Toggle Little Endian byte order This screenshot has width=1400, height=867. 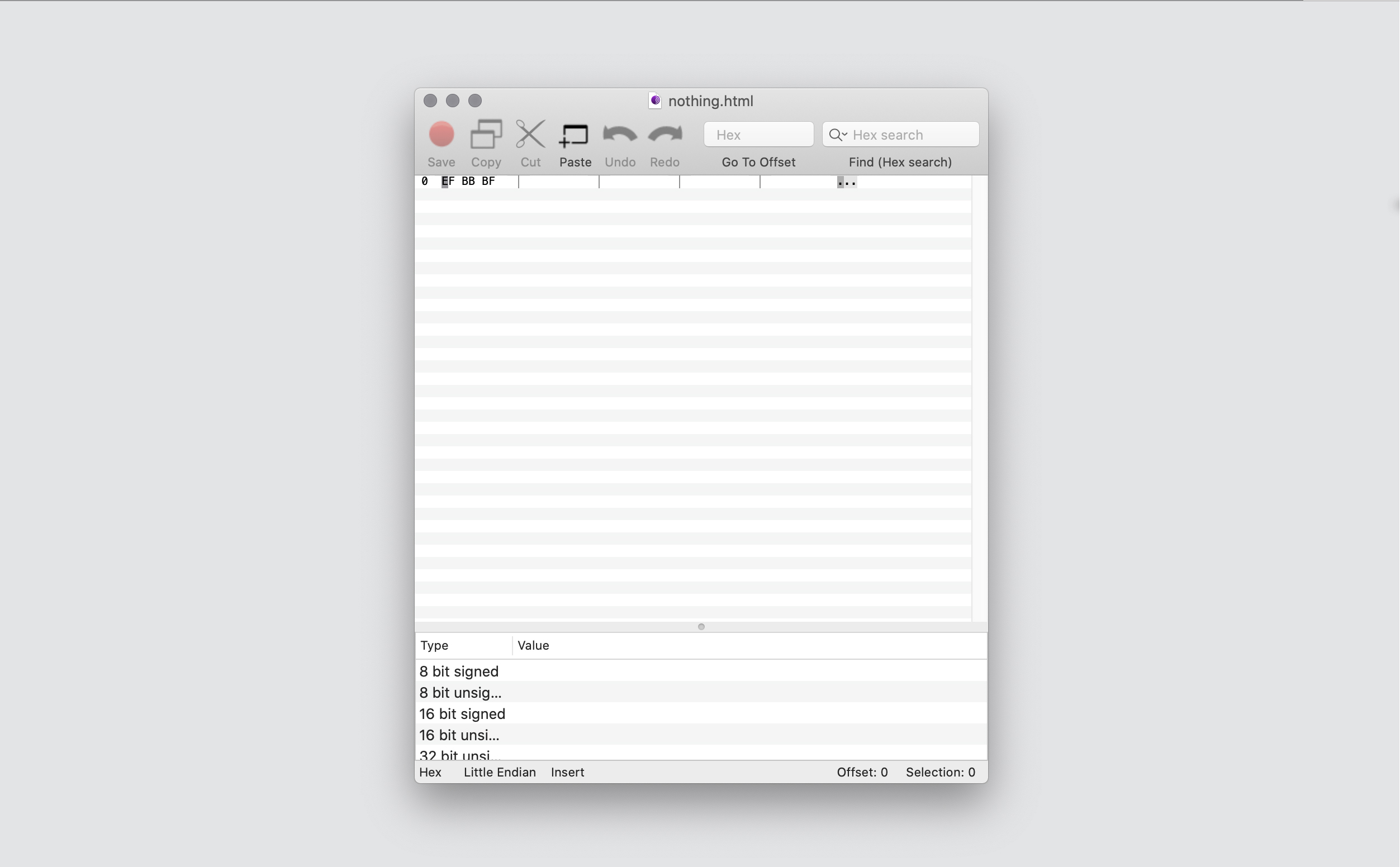[500, 773]
